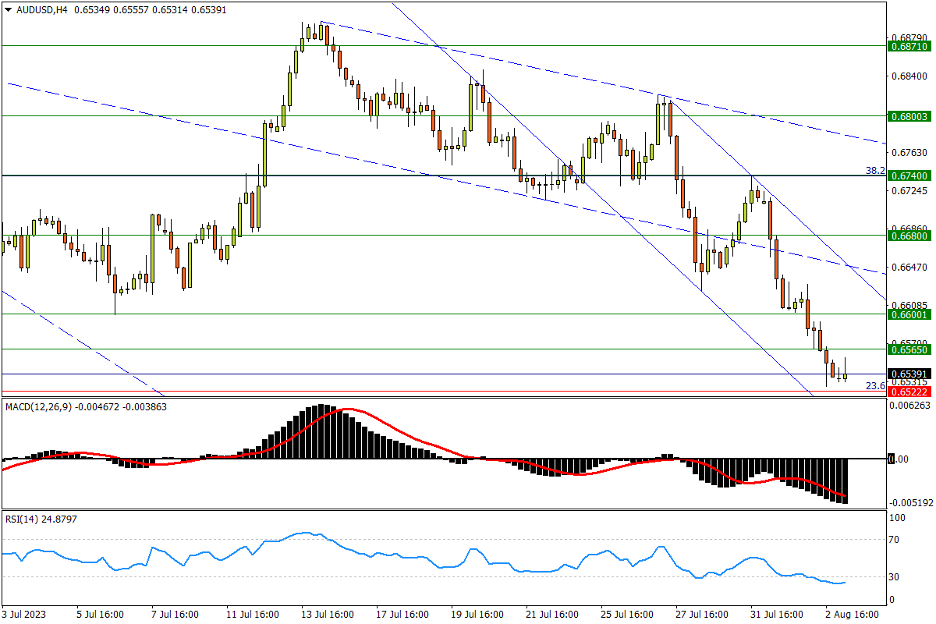936x624 pixels.
Task: Click the 23.6 Fibonacci level label
Action: pos(875,386)
